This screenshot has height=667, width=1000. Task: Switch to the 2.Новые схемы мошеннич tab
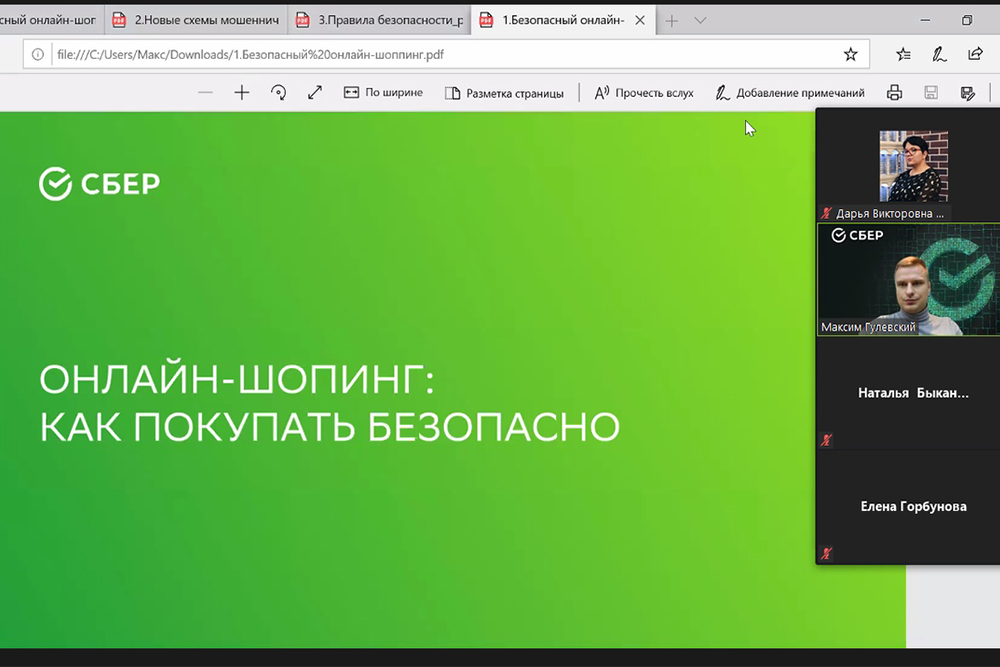(x=198, y=20)
